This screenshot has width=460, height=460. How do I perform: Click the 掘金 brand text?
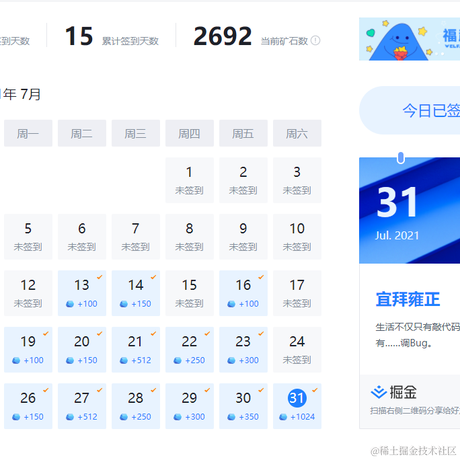point(403,392)
